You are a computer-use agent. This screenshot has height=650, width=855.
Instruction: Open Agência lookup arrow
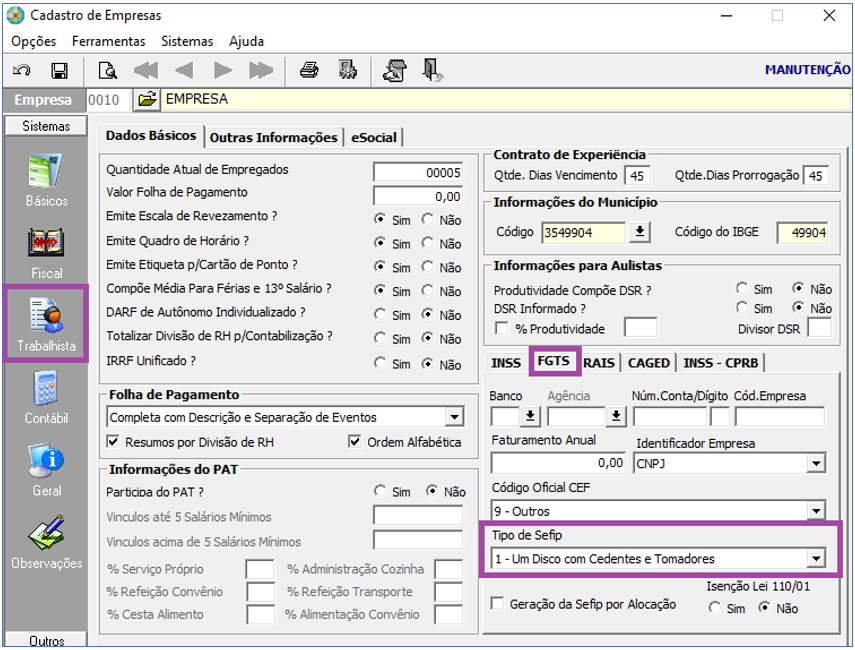click(616, 417)
